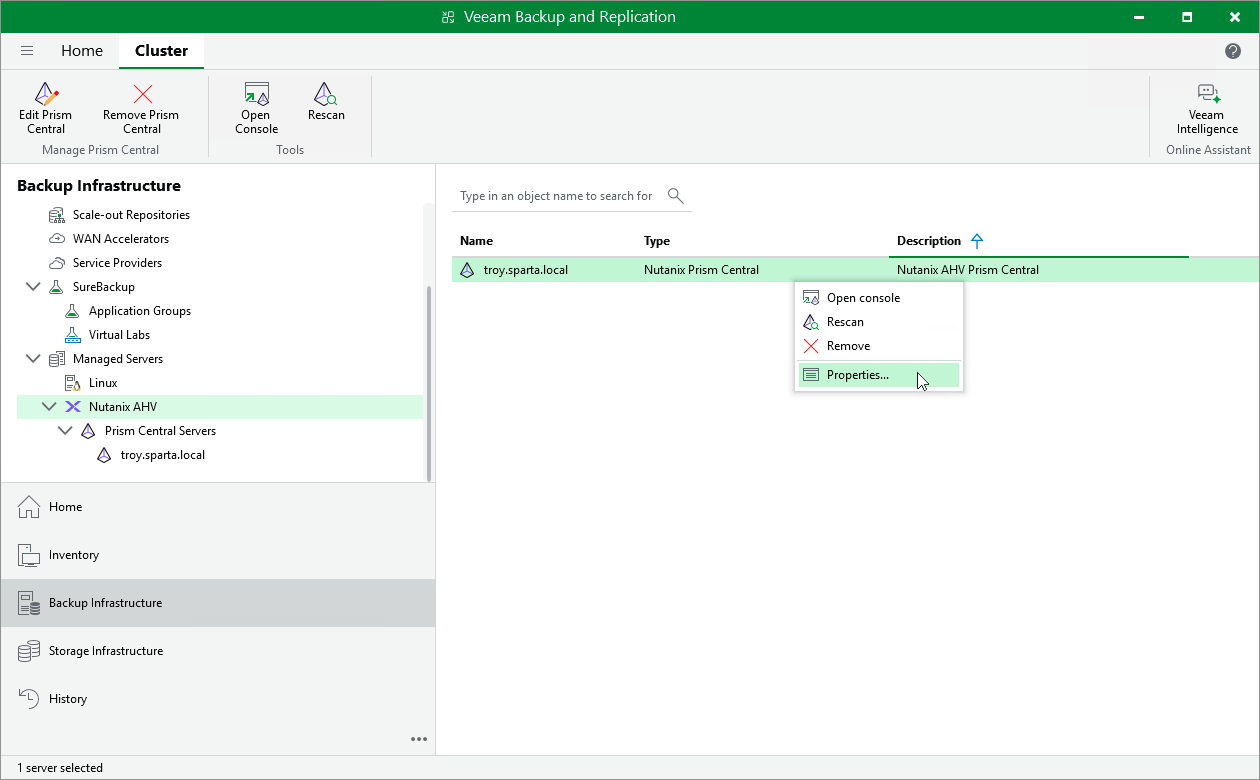The width and height of the screenshot is (1260, 780).
Task: Select WAN Accelerators cloud icon
Action: (x=57, y=239)
